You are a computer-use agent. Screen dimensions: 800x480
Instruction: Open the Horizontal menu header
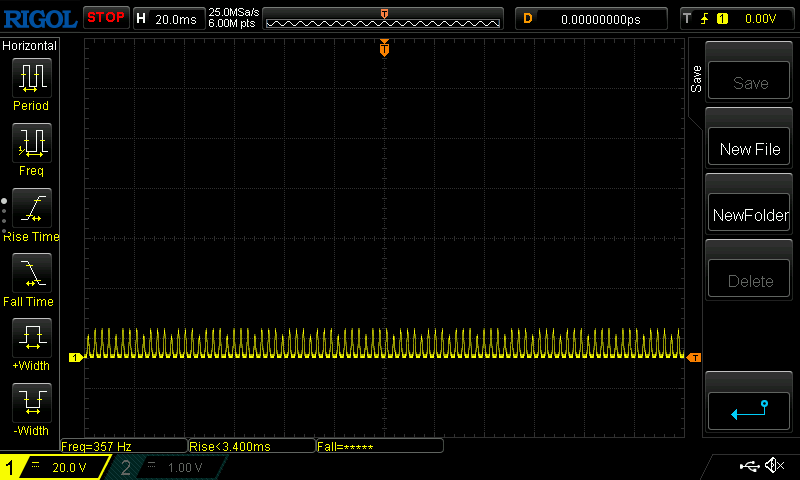(30, 46)
